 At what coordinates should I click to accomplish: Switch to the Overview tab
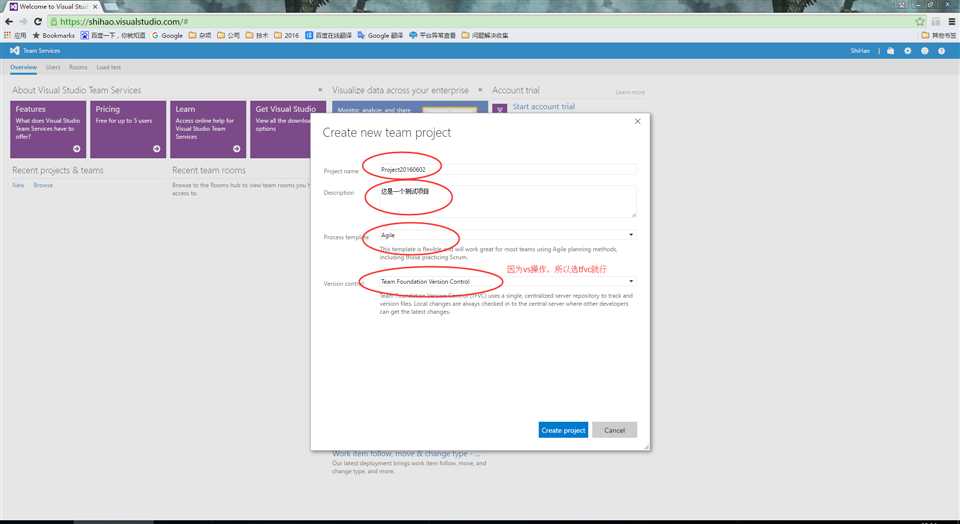click(x=23, y=67)
